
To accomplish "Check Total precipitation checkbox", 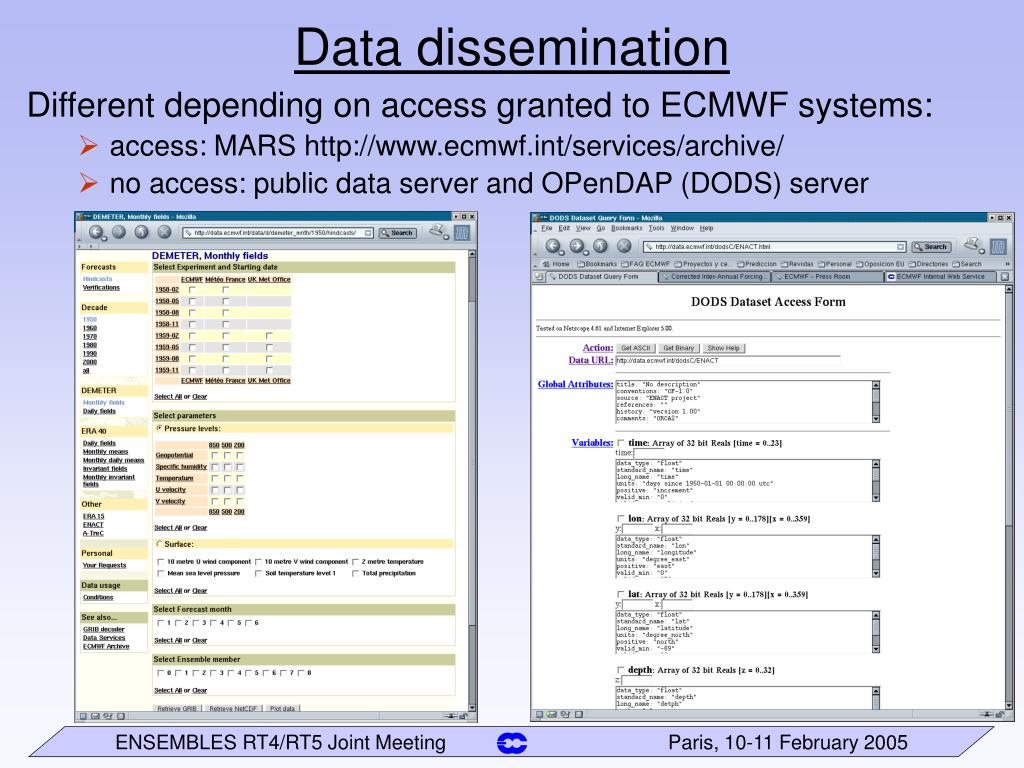I will point(355,573).
